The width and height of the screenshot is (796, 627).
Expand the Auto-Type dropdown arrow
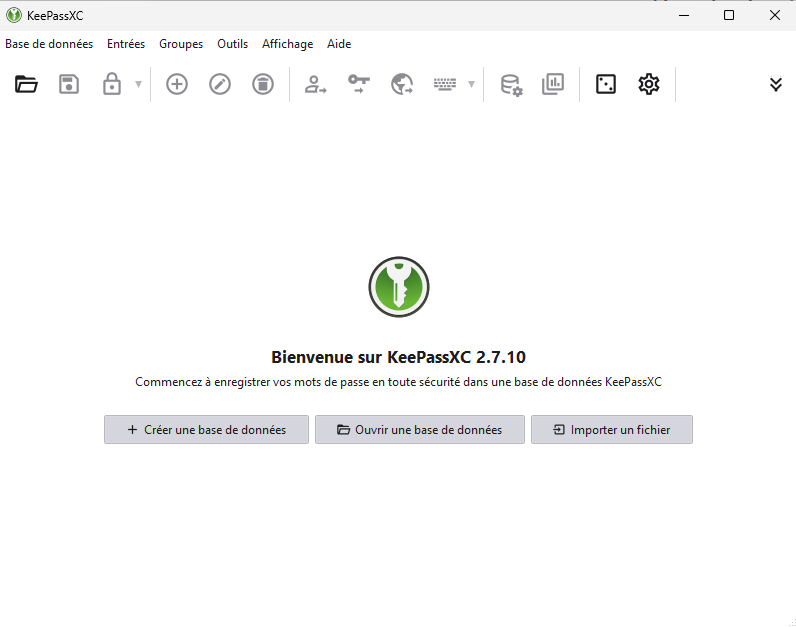tap(471, 84)
